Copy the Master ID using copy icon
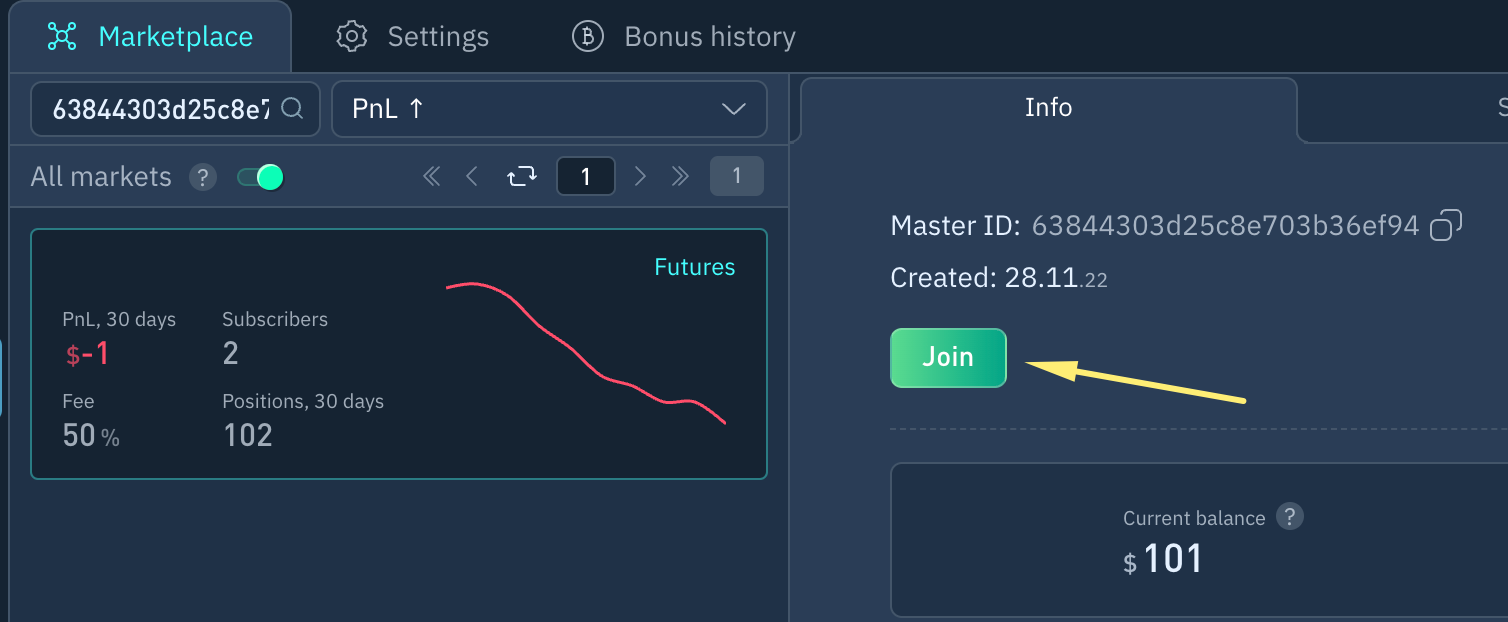The width and height of the screenshot is (1508, 622). (x=1445, y=226)
